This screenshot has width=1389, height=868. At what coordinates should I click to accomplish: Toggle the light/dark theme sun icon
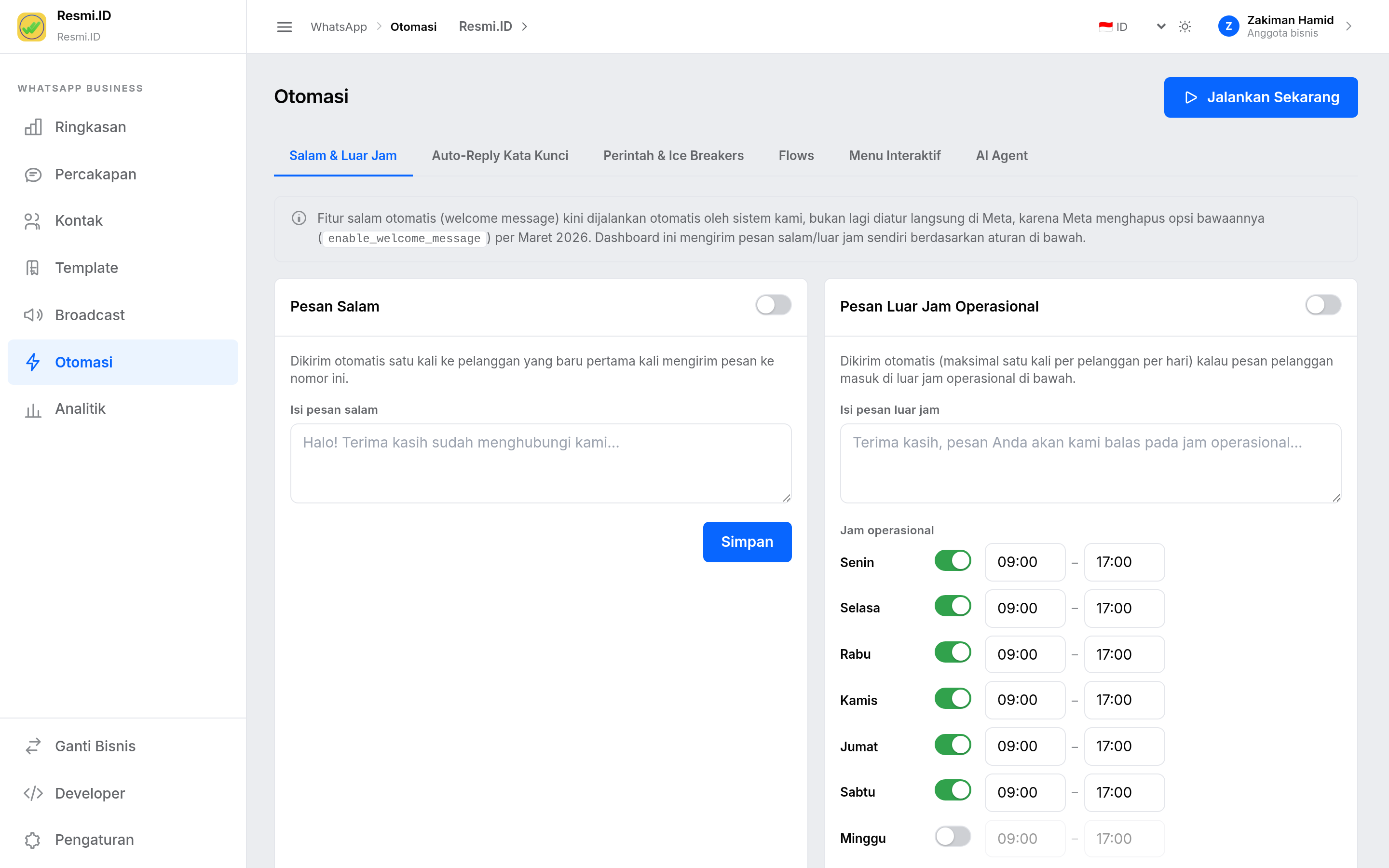click(x=1185, y=27)
